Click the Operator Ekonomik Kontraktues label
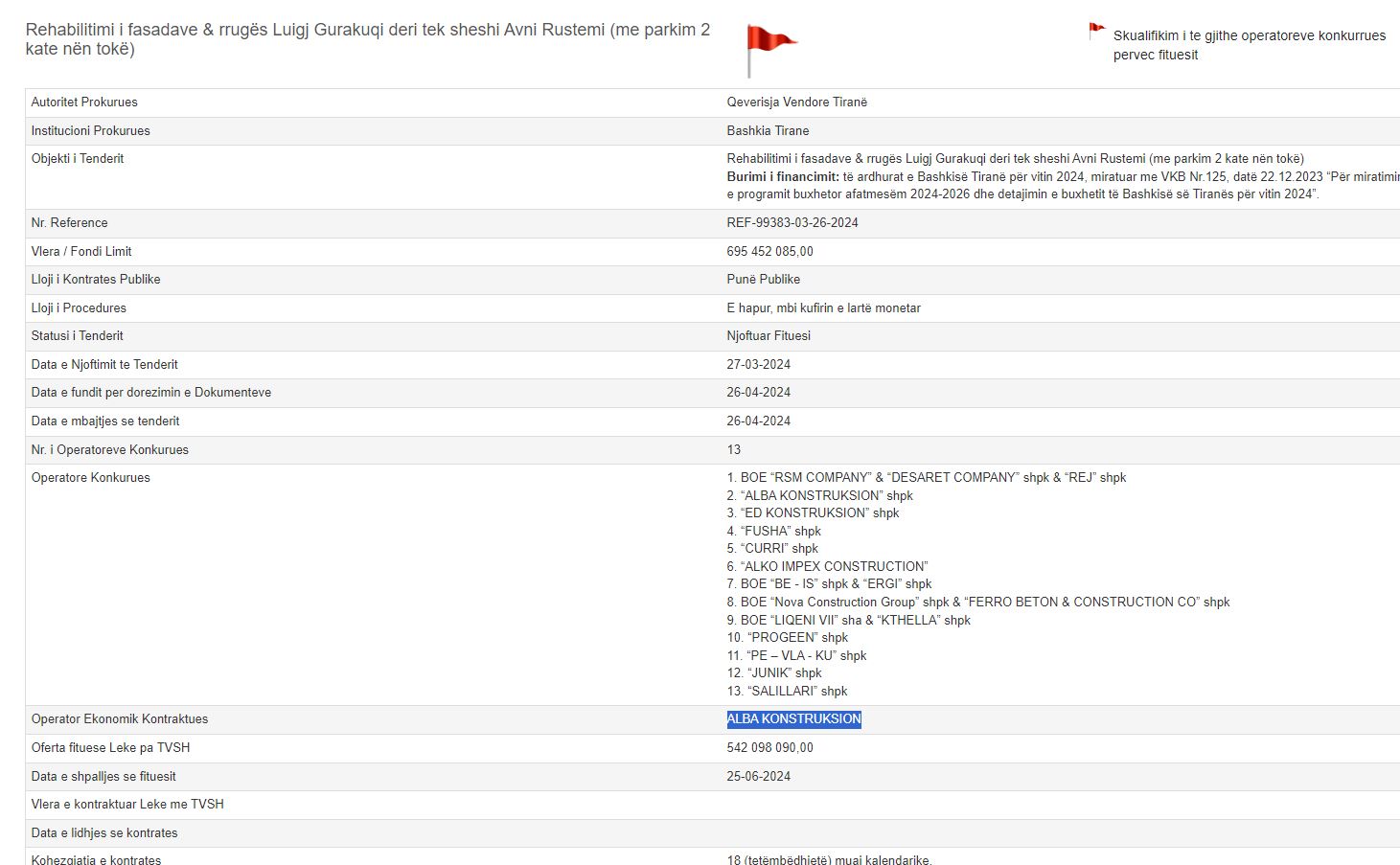Screen dimensions: 1400x865 (120, 719)
